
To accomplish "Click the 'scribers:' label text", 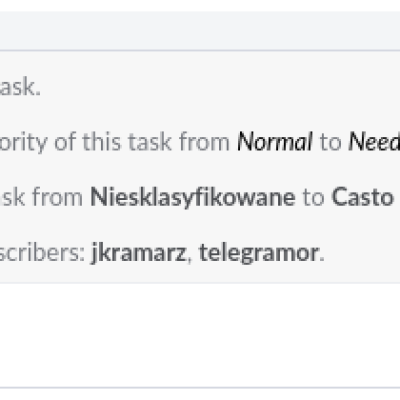I will (42, 253).
